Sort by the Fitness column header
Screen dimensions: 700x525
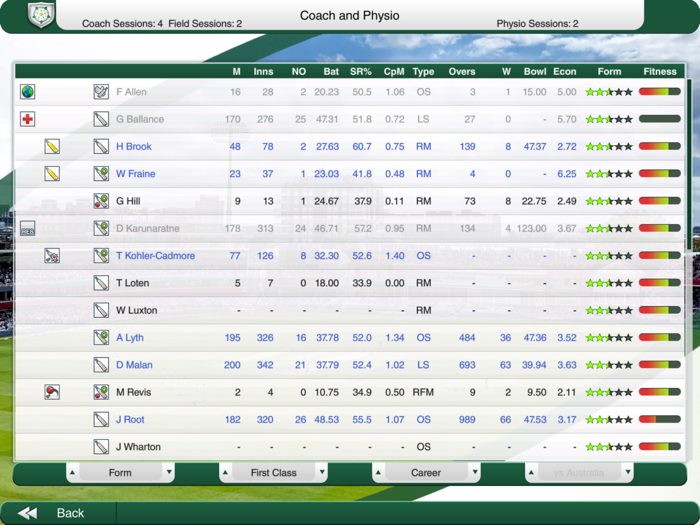(x=660, y=71)
